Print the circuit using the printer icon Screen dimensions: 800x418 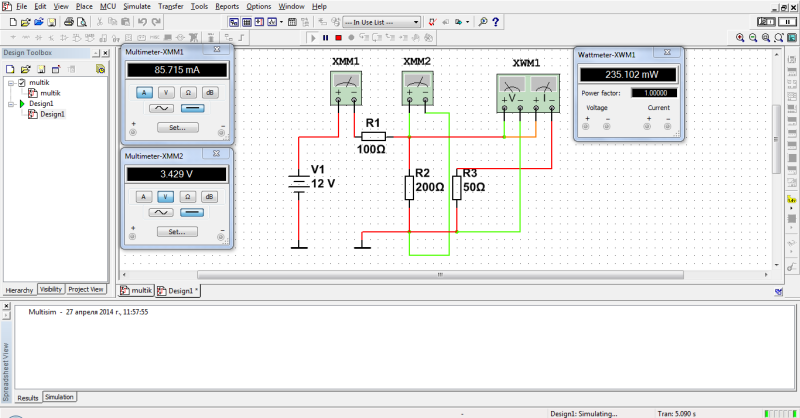(x=69, y=22)
